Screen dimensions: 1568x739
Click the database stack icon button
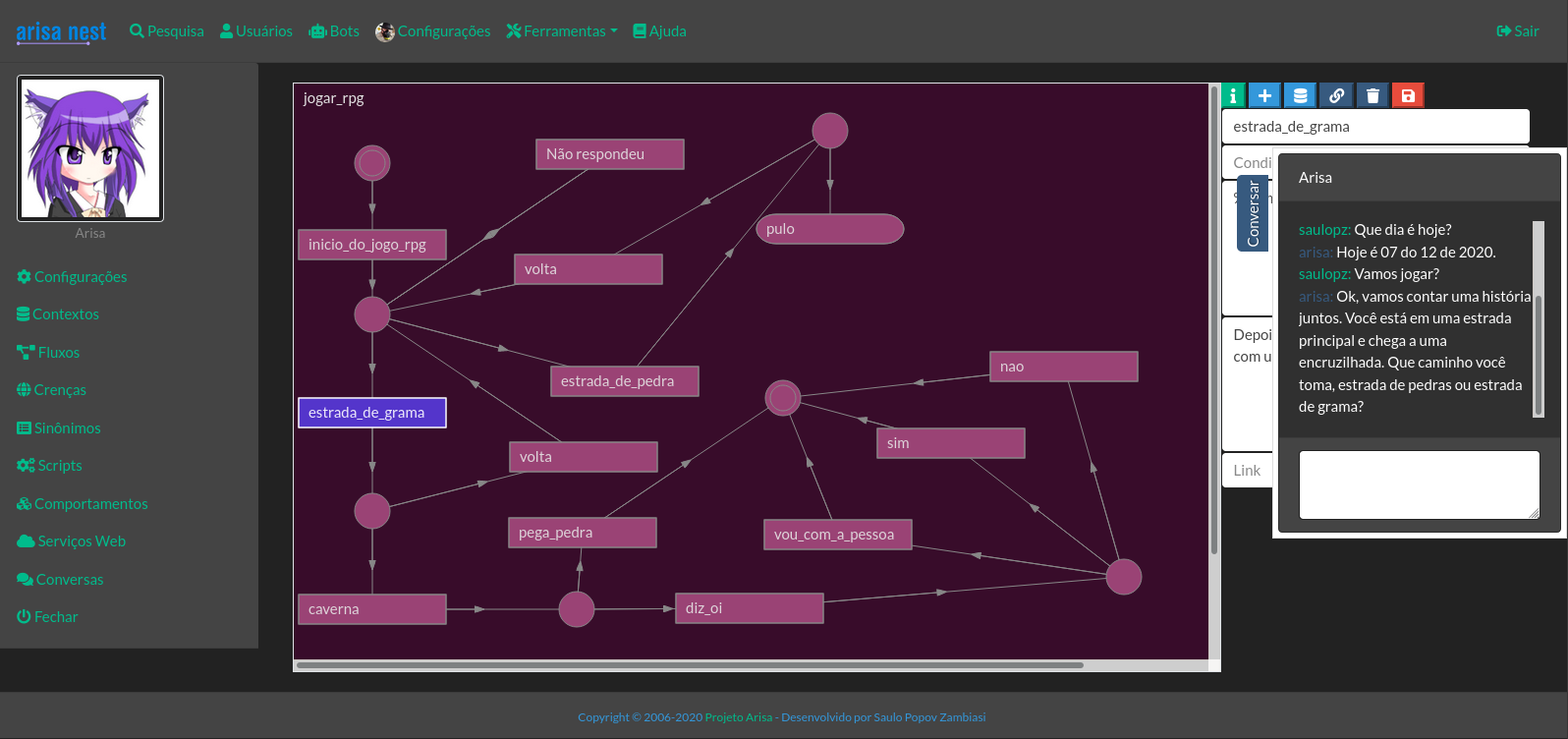coord(1300,95)
